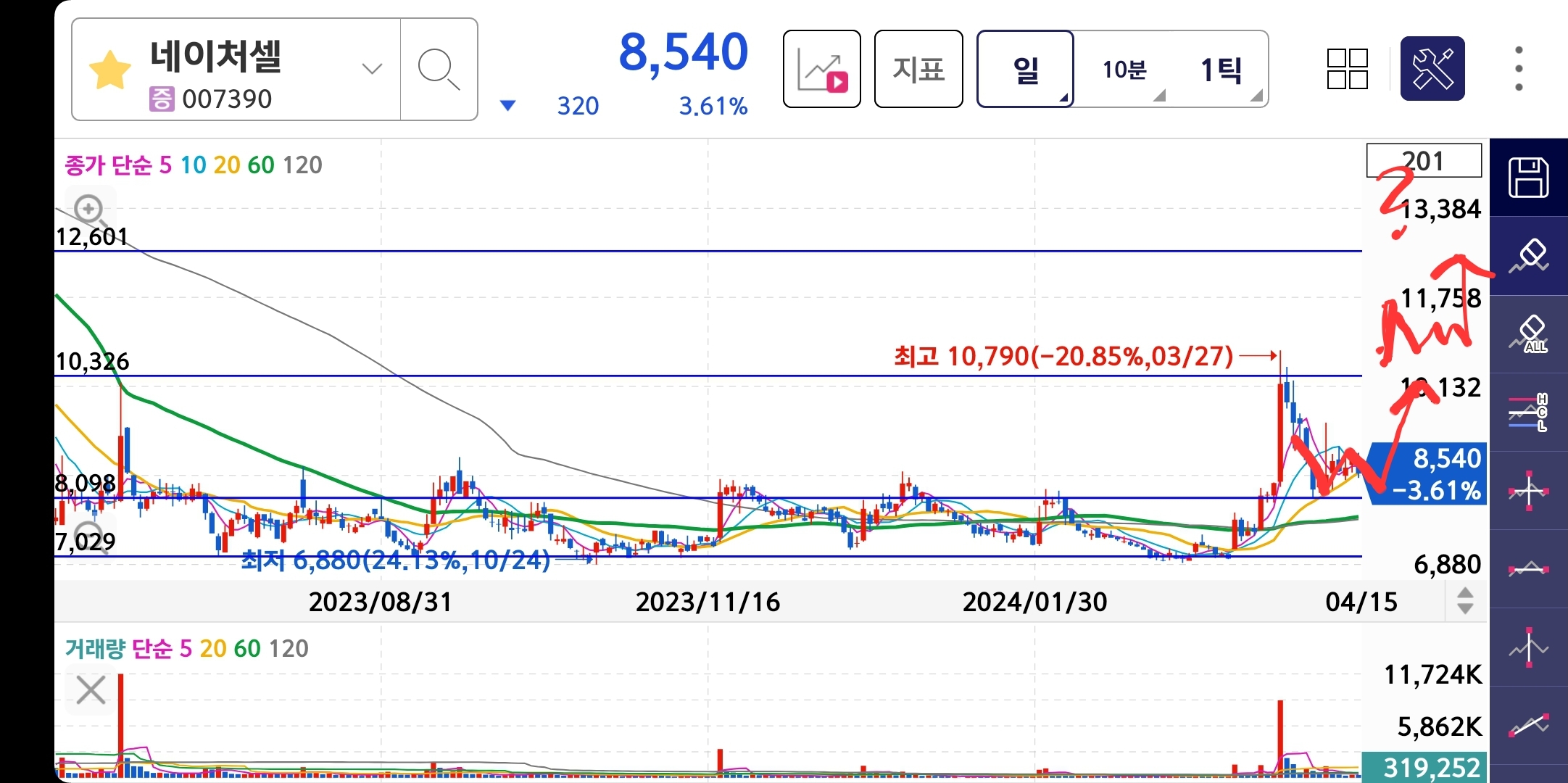
Task: Open stock search with magnifier icon
Action: point(439,70)
